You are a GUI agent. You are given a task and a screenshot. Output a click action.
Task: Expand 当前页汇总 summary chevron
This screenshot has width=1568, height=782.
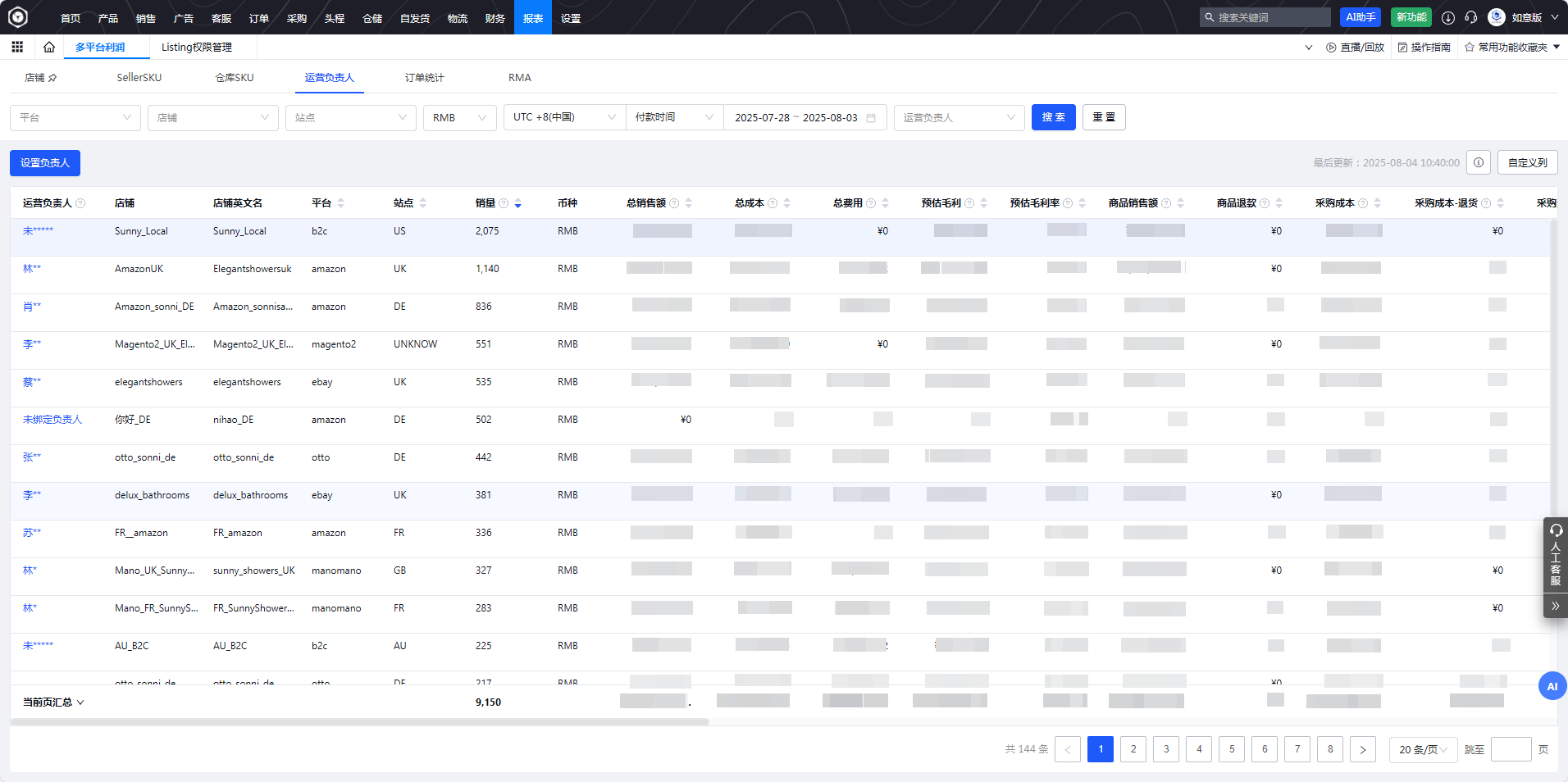(x=80, y=702)
